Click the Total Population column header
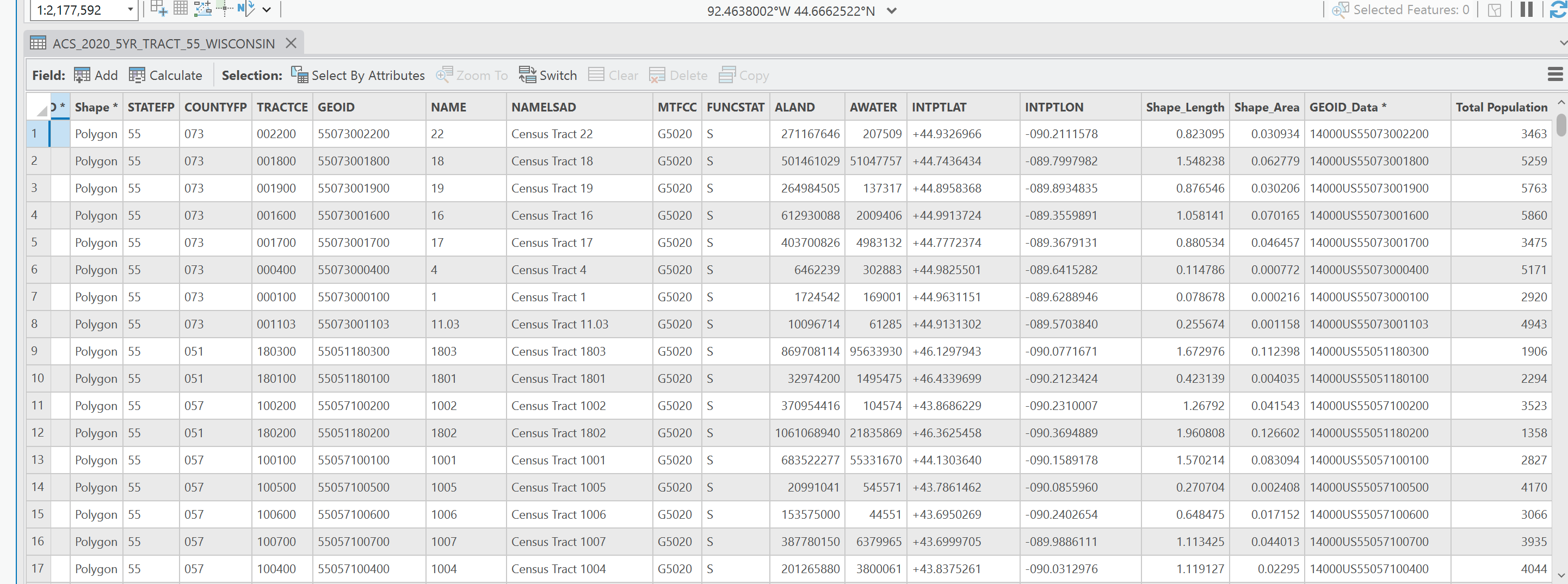 click(1501, 107)
